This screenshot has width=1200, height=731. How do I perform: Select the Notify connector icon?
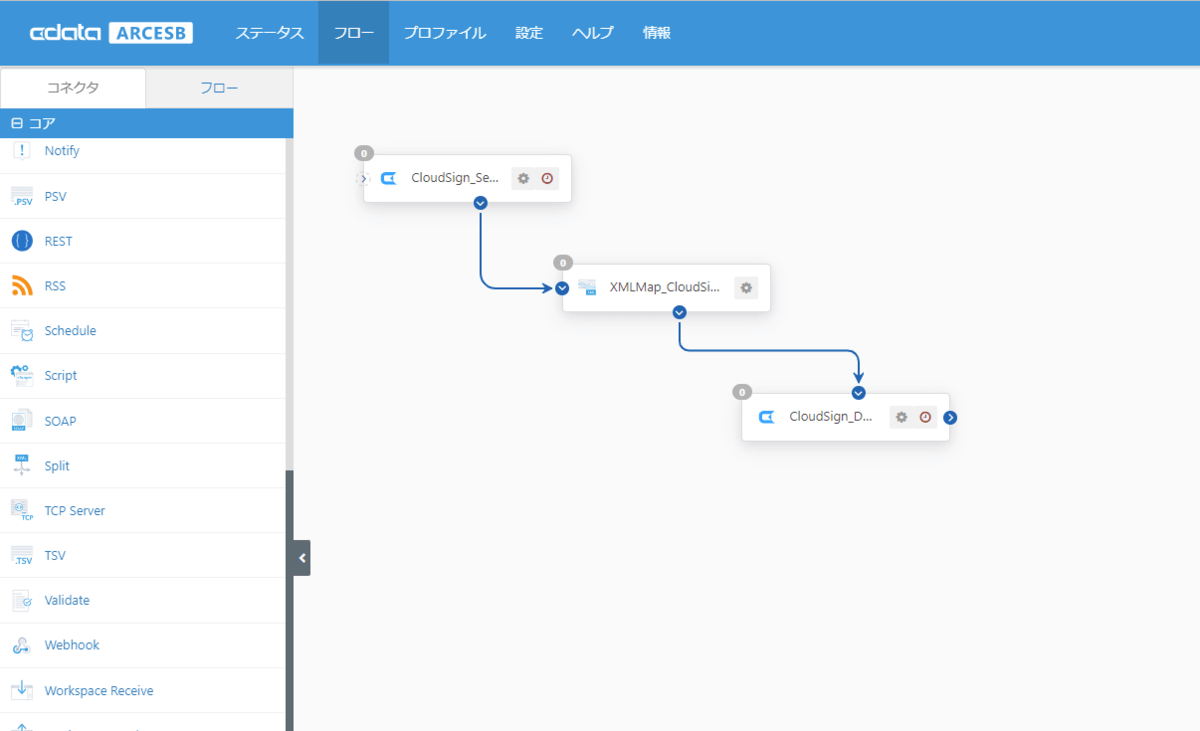pos(22,151)
